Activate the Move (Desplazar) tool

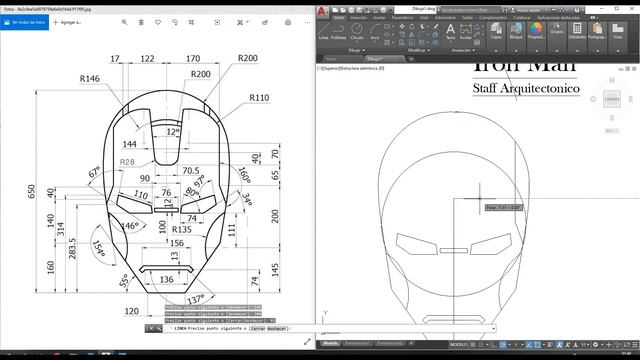click(x=402, y=27)
